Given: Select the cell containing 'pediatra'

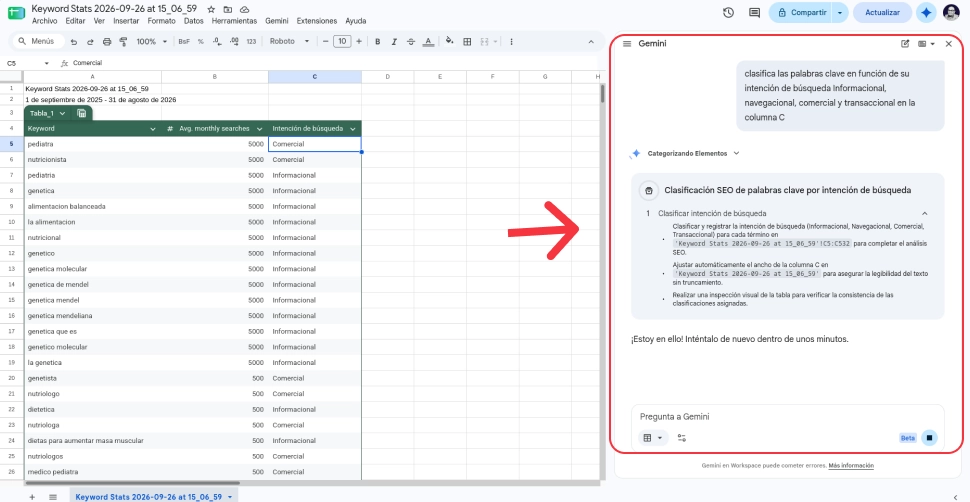Looking at the screenshot, I should point(93,144).
